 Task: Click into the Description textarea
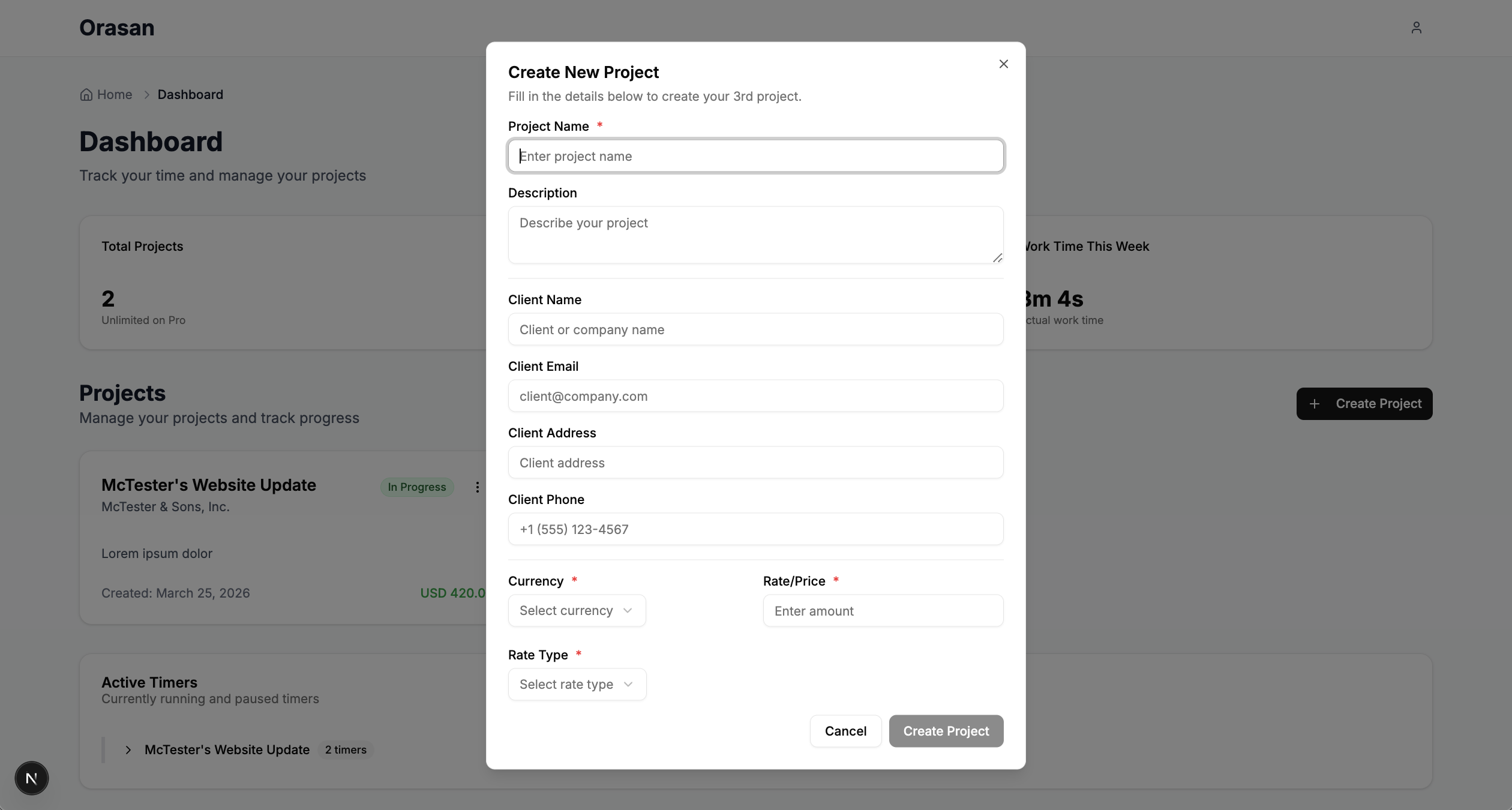tap(755, 235)
